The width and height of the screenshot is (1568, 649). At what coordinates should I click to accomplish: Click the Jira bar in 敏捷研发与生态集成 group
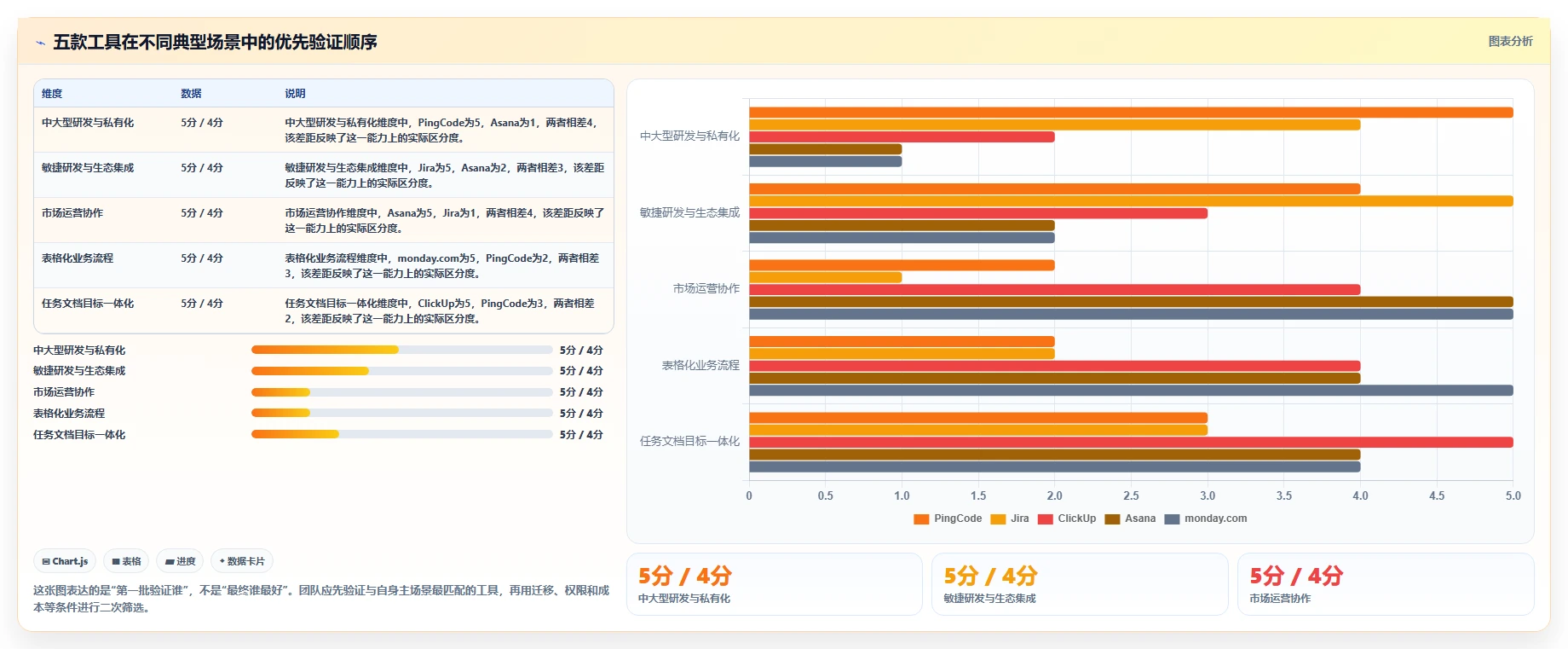point(1131,201)
